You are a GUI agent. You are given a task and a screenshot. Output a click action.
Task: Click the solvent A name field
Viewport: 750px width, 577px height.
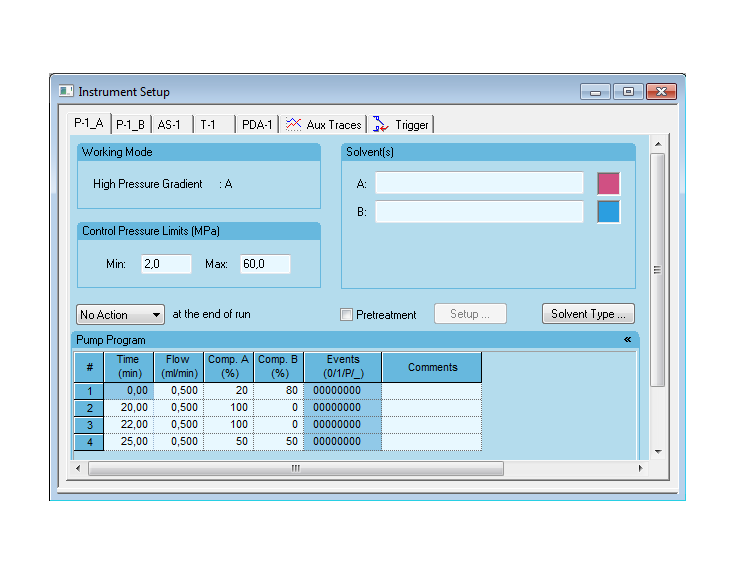pyautogui.click(x=479, y=183)
